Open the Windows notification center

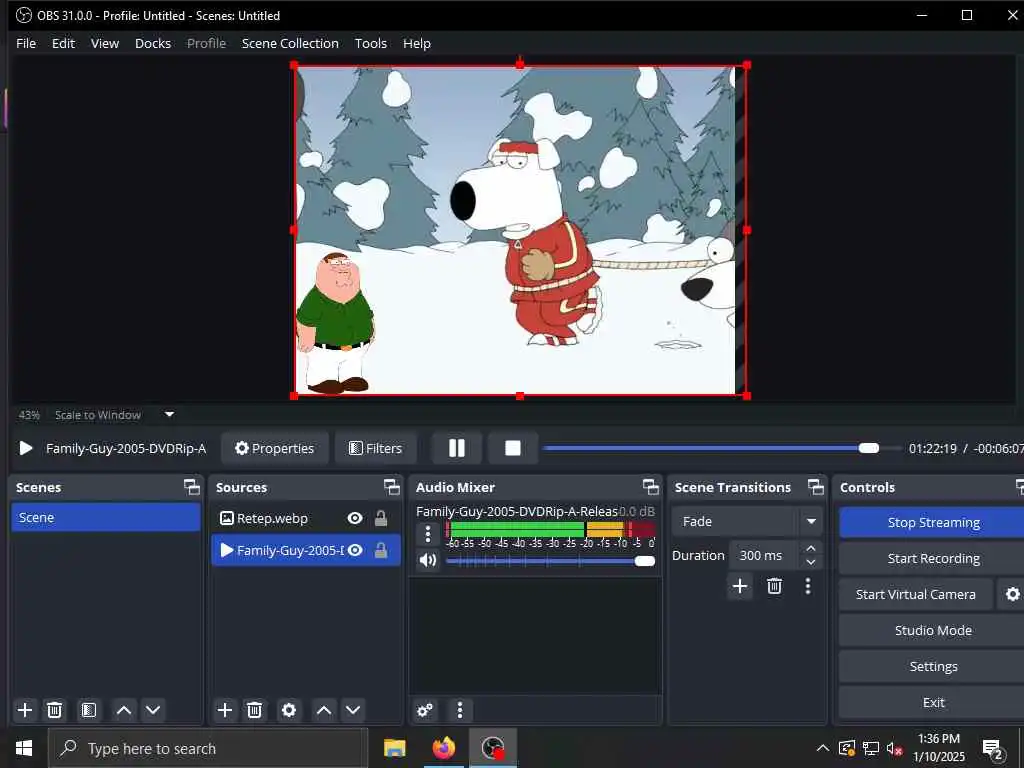(993, 748)
